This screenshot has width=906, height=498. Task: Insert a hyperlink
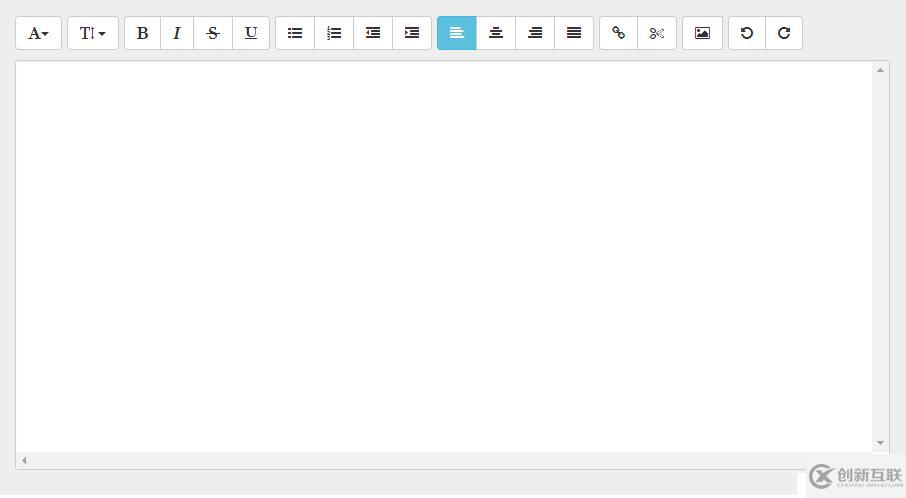tap(619, 34)
